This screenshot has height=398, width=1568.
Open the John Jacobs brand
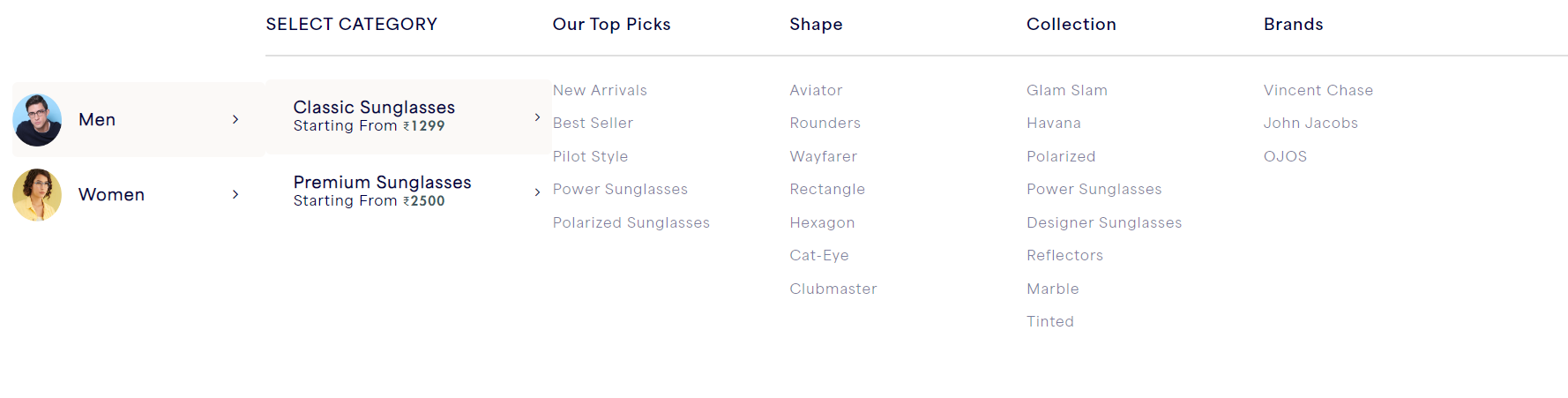pyautogui.click(x=1310, y=123)
